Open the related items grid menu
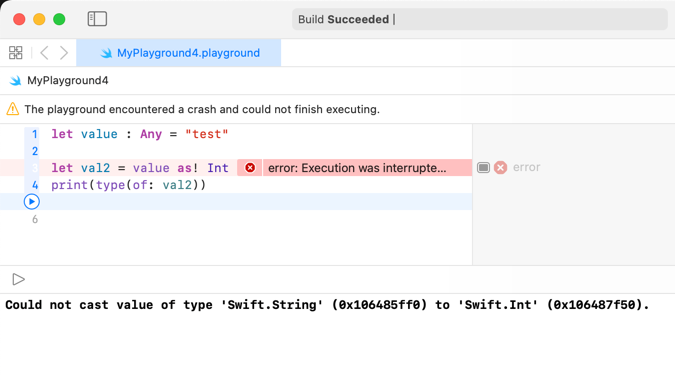This screenshot has width=675, height=381. click(x=15, y=53)
